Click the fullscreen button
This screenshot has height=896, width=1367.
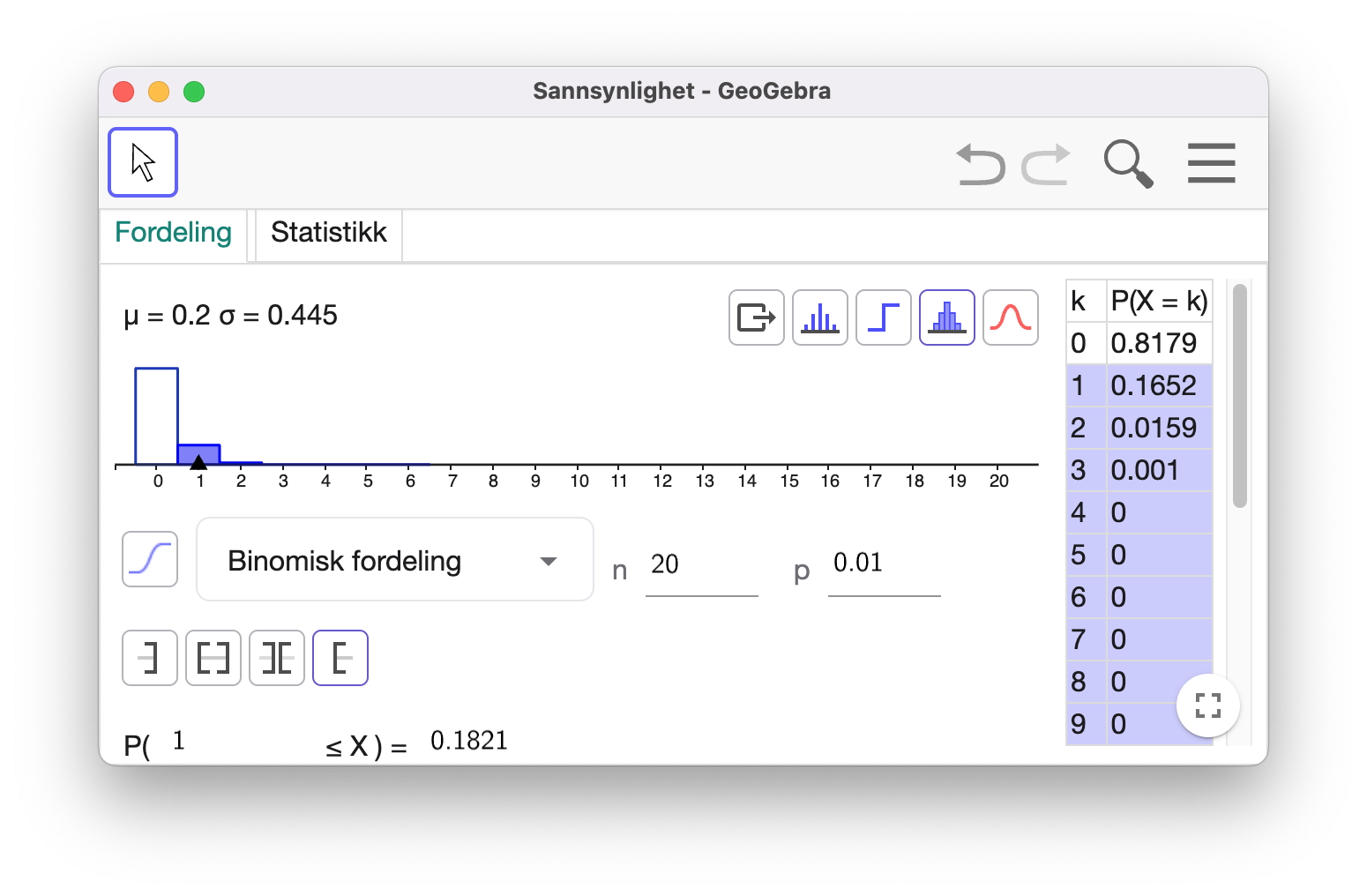click(1208, 706)
